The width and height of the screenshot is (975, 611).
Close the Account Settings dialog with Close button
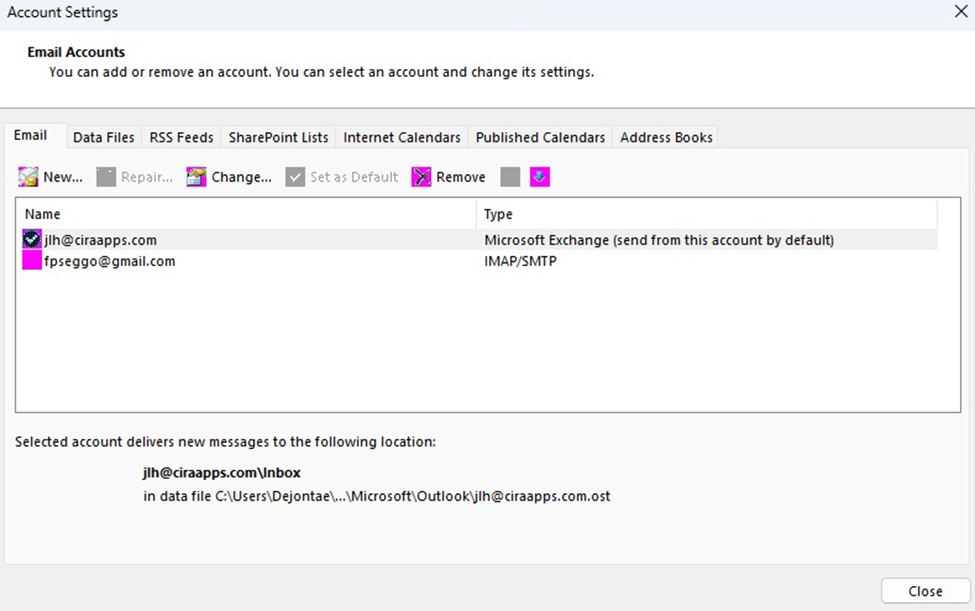click(x=925, y=591)
